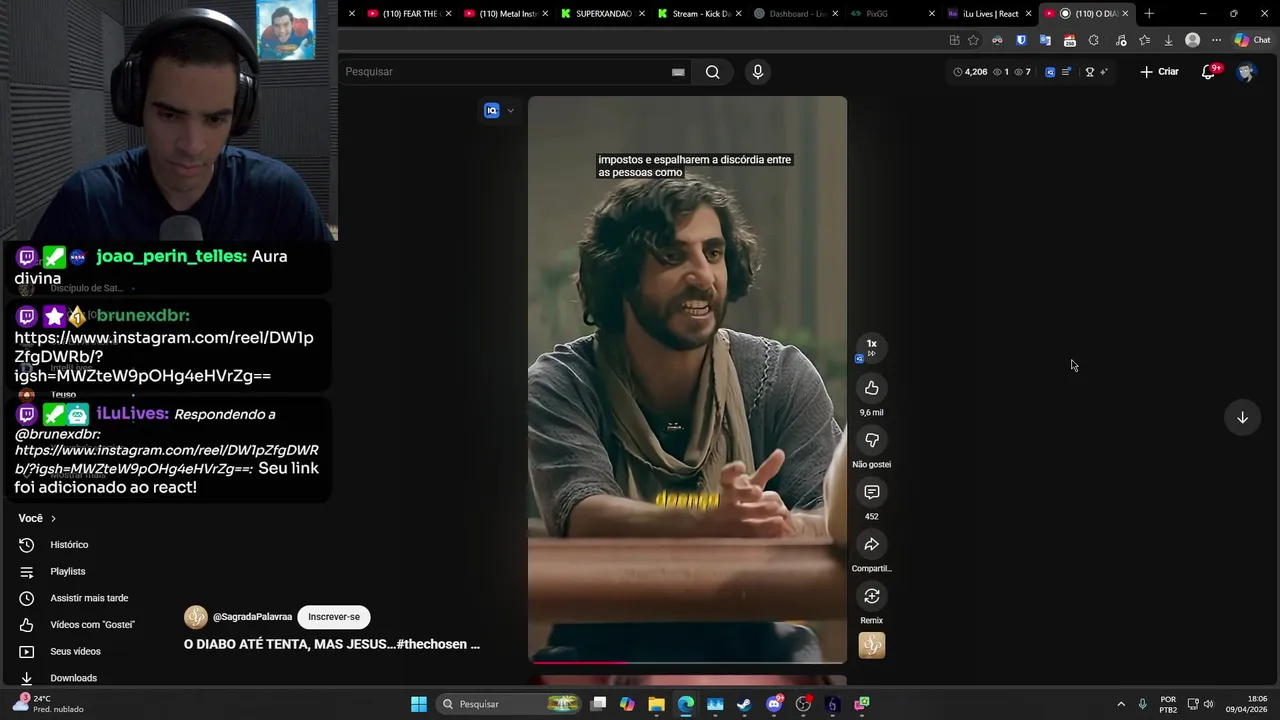Open the YouTube account avatar menu
This screenshot has height=720, width=1280.
point(1245,72)
